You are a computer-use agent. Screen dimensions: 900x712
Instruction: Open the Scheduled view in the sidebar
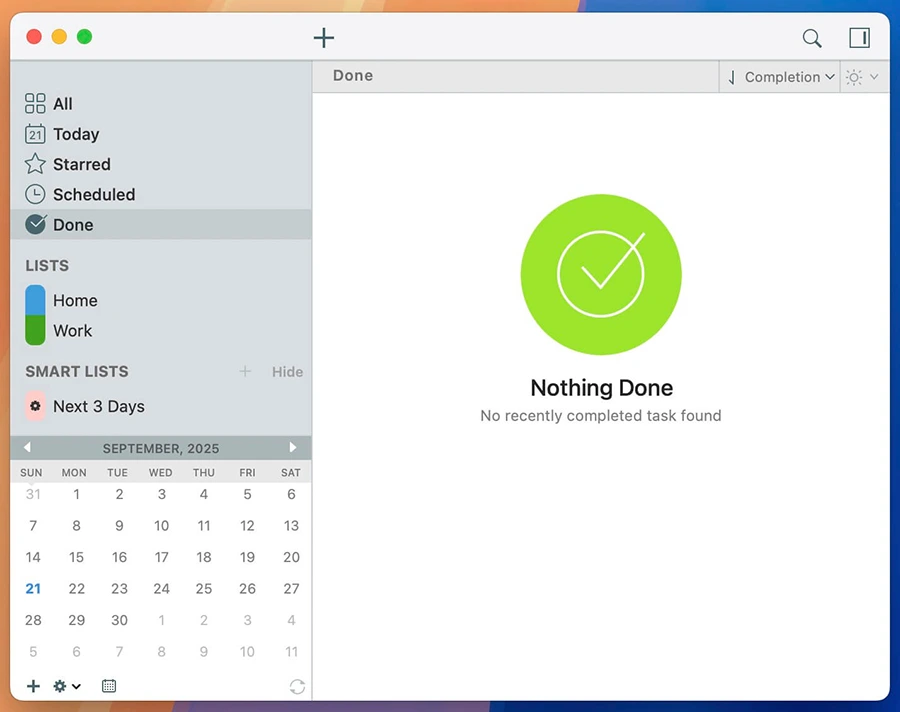point(93,194)
